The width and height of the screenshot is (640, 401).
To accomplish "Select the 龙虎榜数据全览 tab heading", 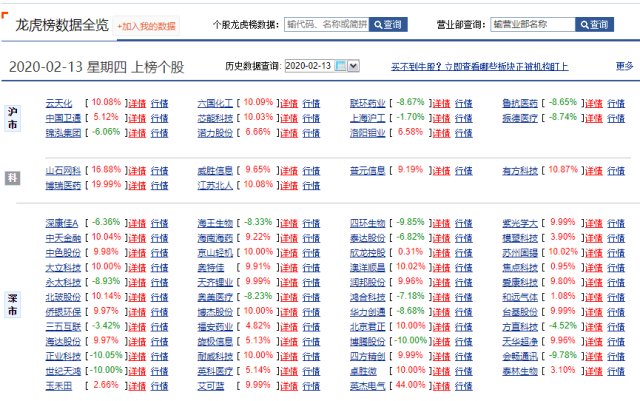I will click(x=62, y=25).
